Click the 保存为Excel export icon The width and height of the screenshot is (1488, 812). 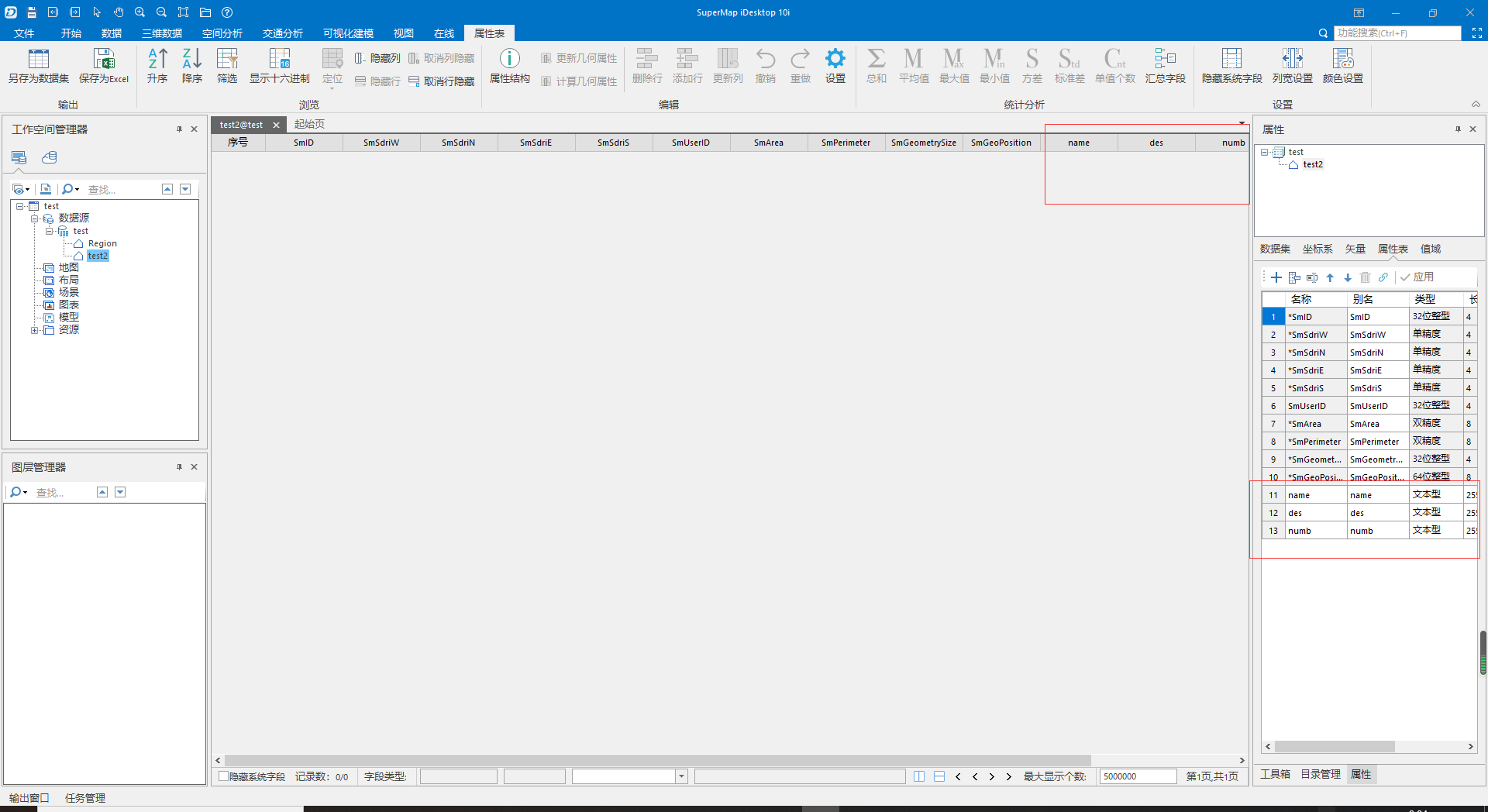[x=104, y=59]
